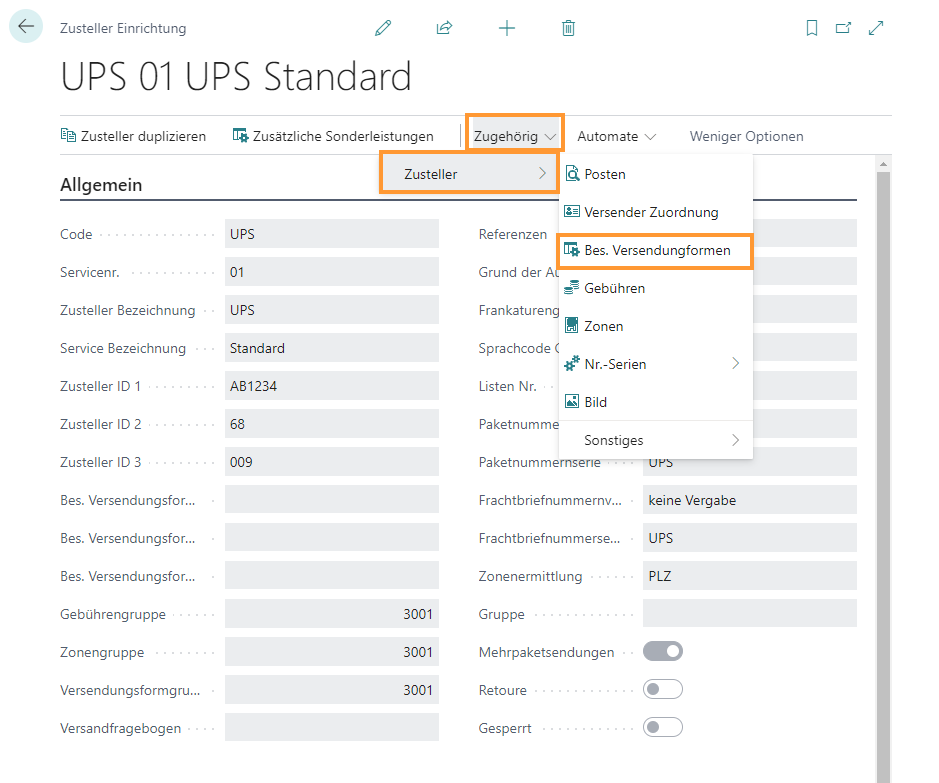Click the Posten magnifier icon
The width and height of the screenshot is (939, 783).
(x=572, y=174)
